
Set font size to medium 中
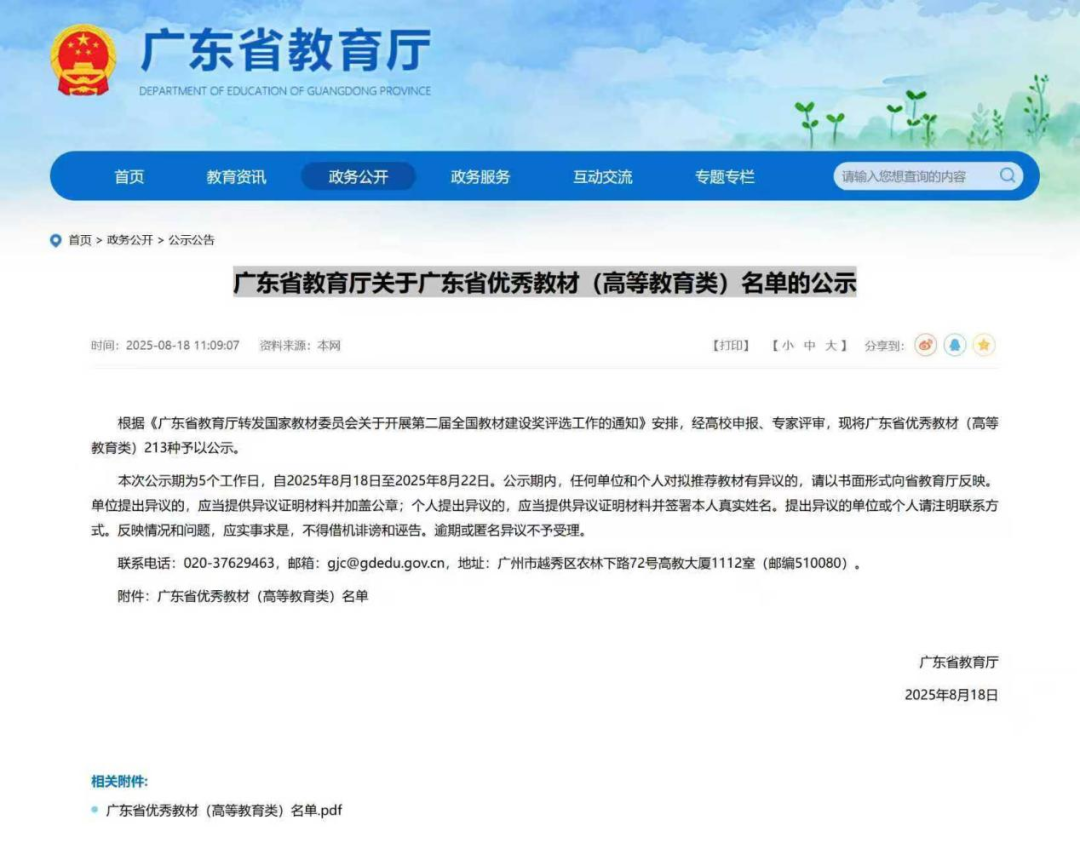pos(809,345)
